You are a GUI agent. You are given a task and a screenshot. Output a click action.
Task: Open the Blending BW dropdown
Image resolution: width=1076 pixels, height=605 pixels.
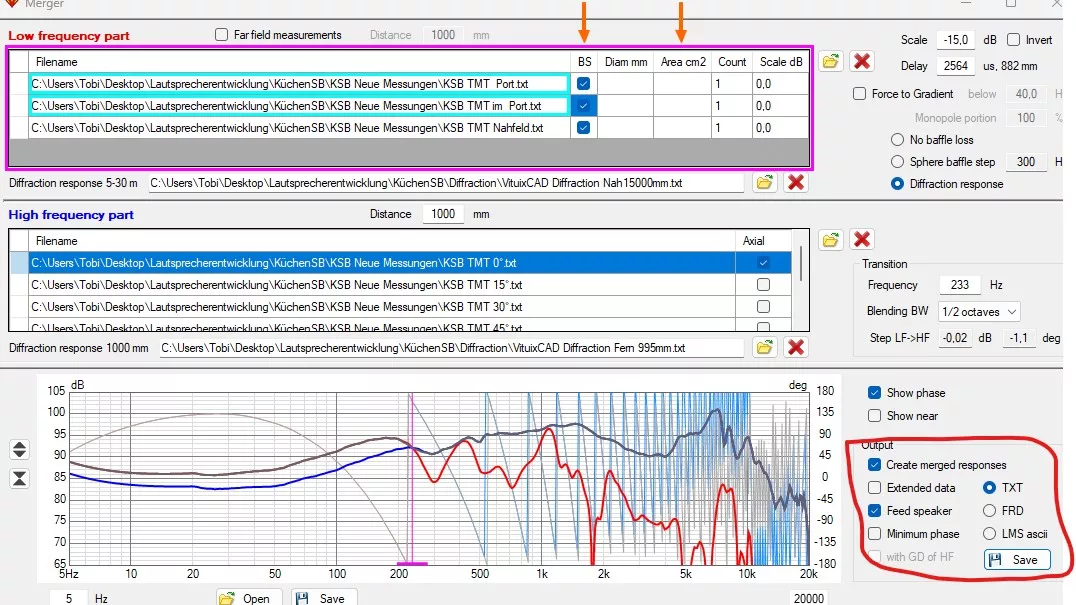click(981, 312)
